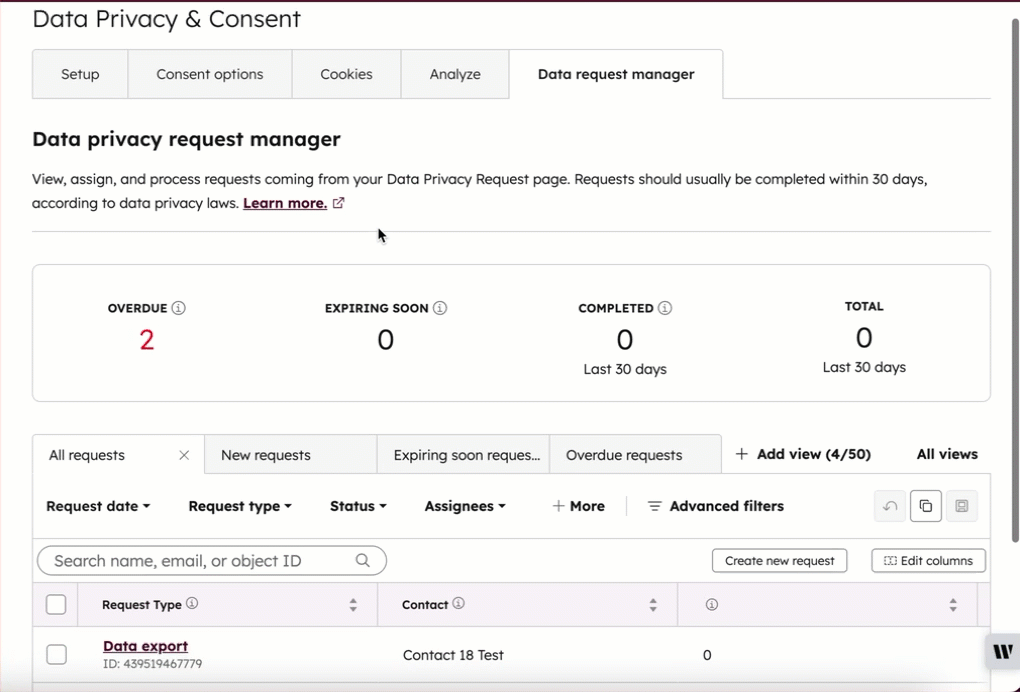
Task: Click the red overdue count of 2
Action: point(146,340)
